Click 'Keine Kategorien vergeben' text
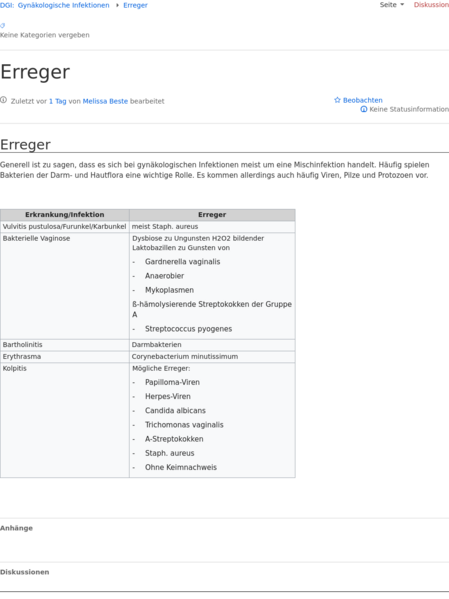Image resolution: width=449 pixels, height=599 pixels. coord(45,35)
